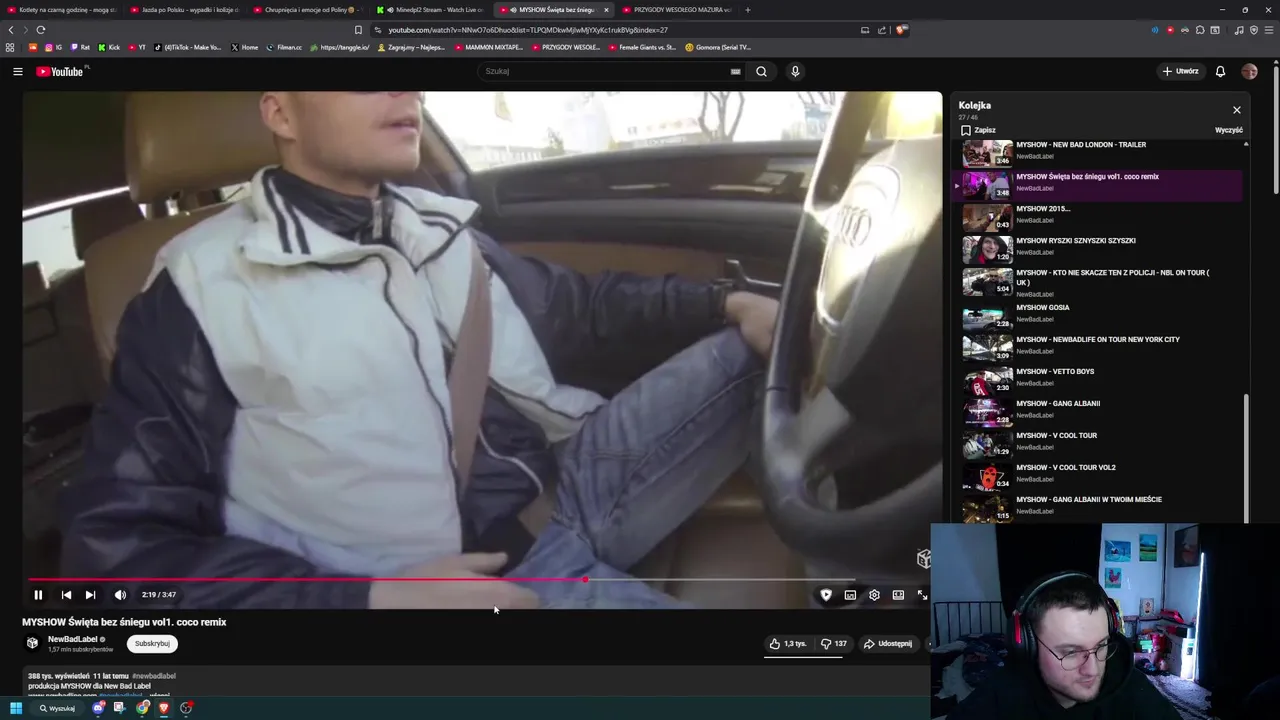Screen dimensions: 1280x720
Task: Skip to the next video in playlist
Action: point(90,595)
